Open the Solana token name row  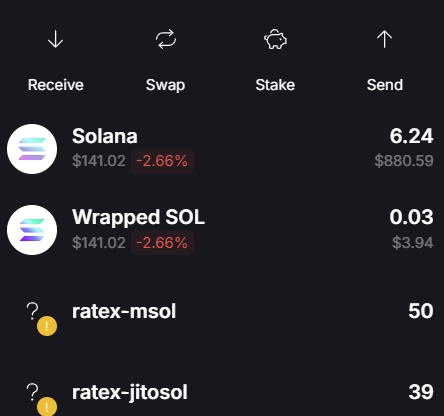point(222,149)
